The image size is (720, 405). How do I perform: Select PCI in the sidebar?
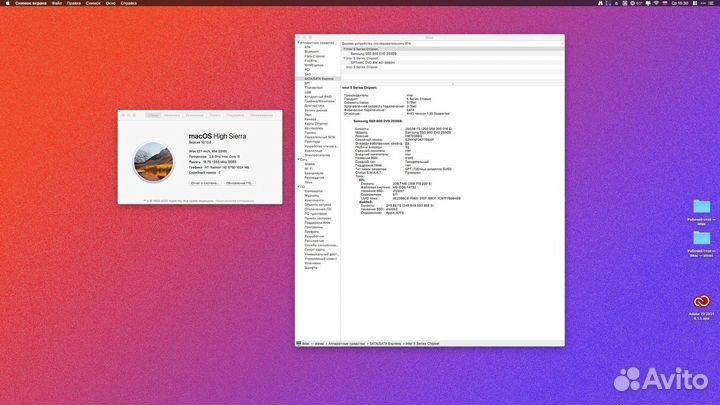coord(307,70)
